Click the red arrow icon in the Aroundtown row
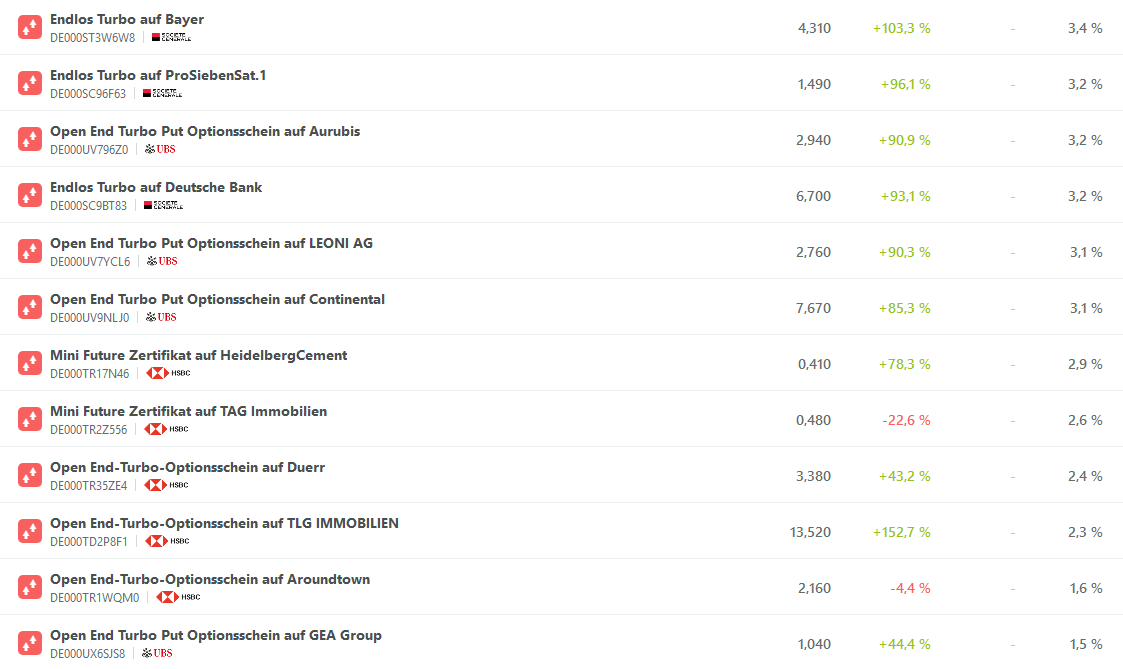The width and height of the screenshot is (1123, 669). point(30,587)
